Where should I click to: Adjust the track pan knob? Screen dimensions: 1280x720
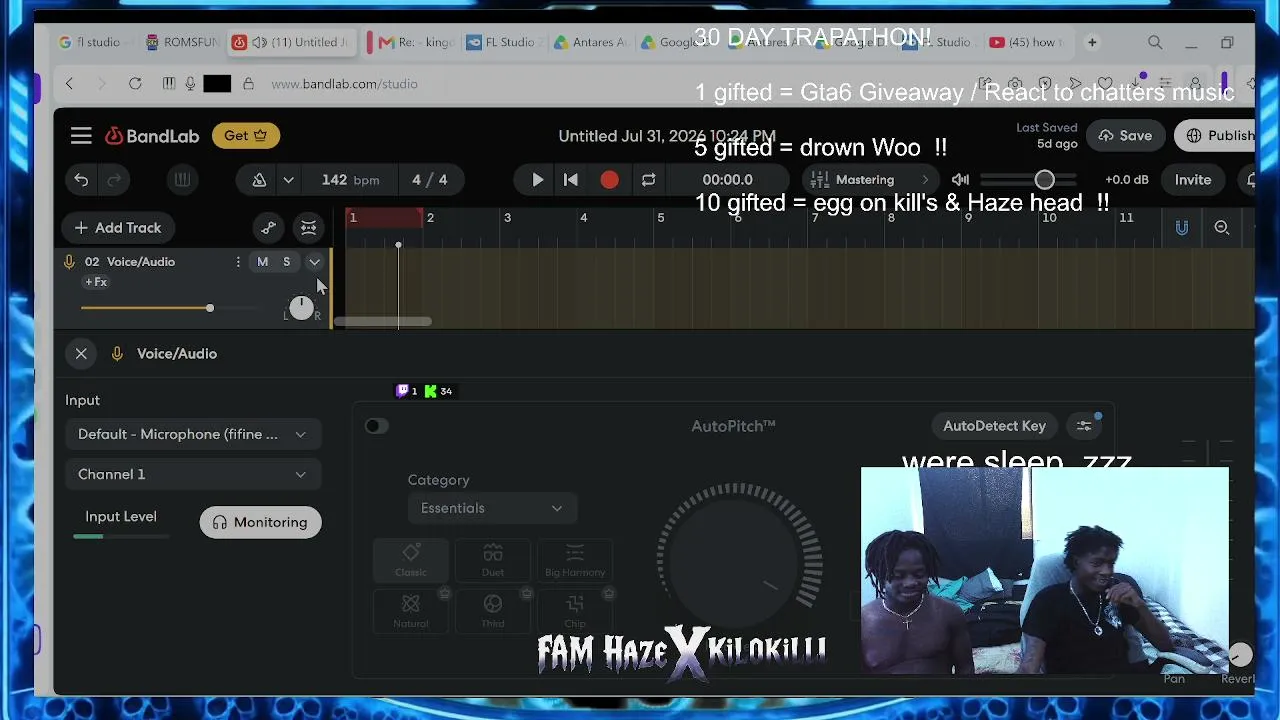301,308
